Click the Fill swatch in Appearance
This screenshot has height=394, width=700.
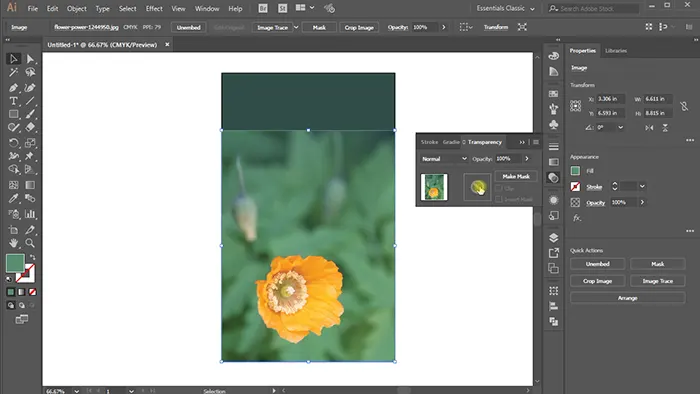(x=575, y=171)
